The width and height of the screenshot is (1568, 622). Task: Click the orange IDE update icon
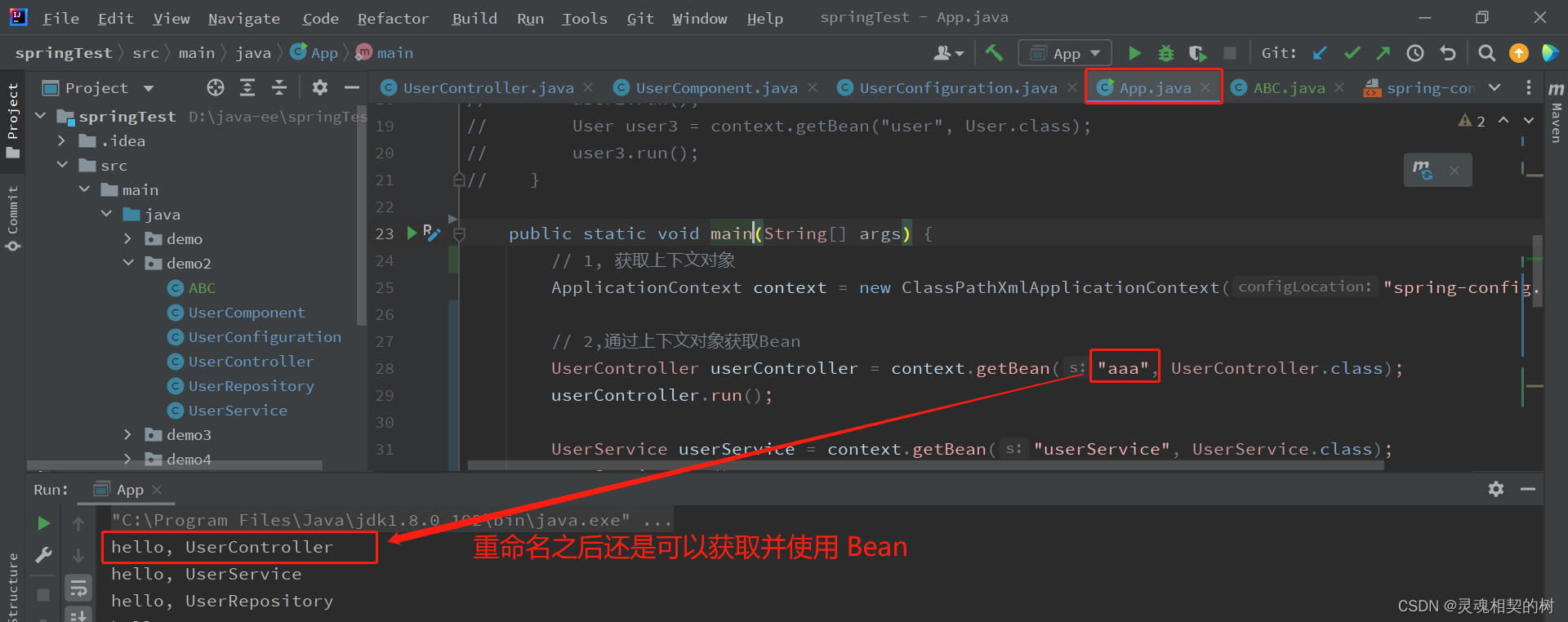click(x=1519, y=53)
